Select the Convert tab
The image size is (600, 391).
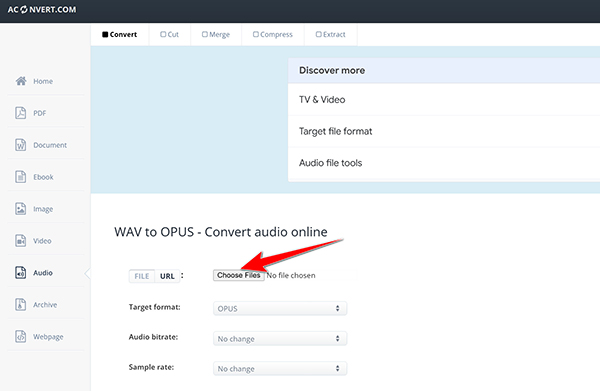coord(120,34)
